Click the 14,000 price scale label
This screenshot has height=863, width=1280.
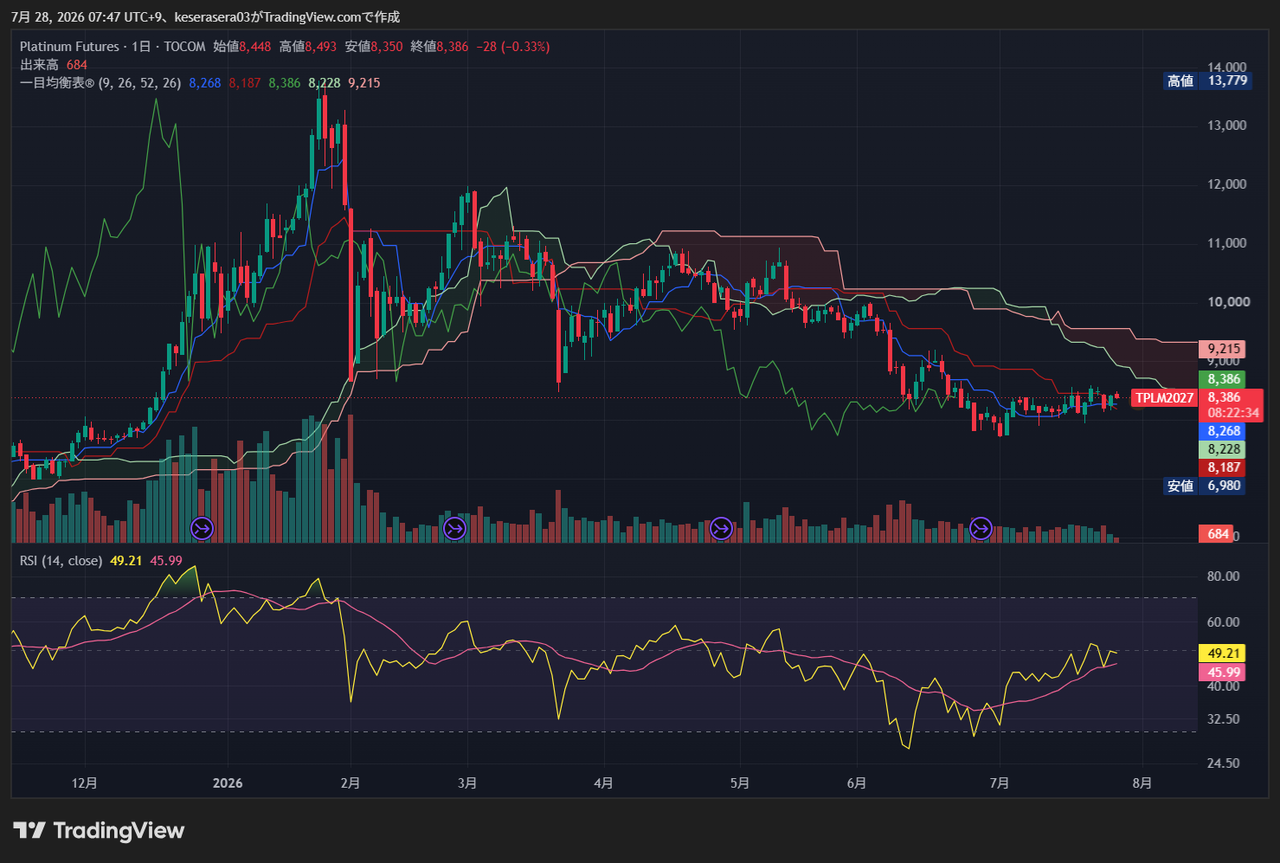coord(1227,67)
